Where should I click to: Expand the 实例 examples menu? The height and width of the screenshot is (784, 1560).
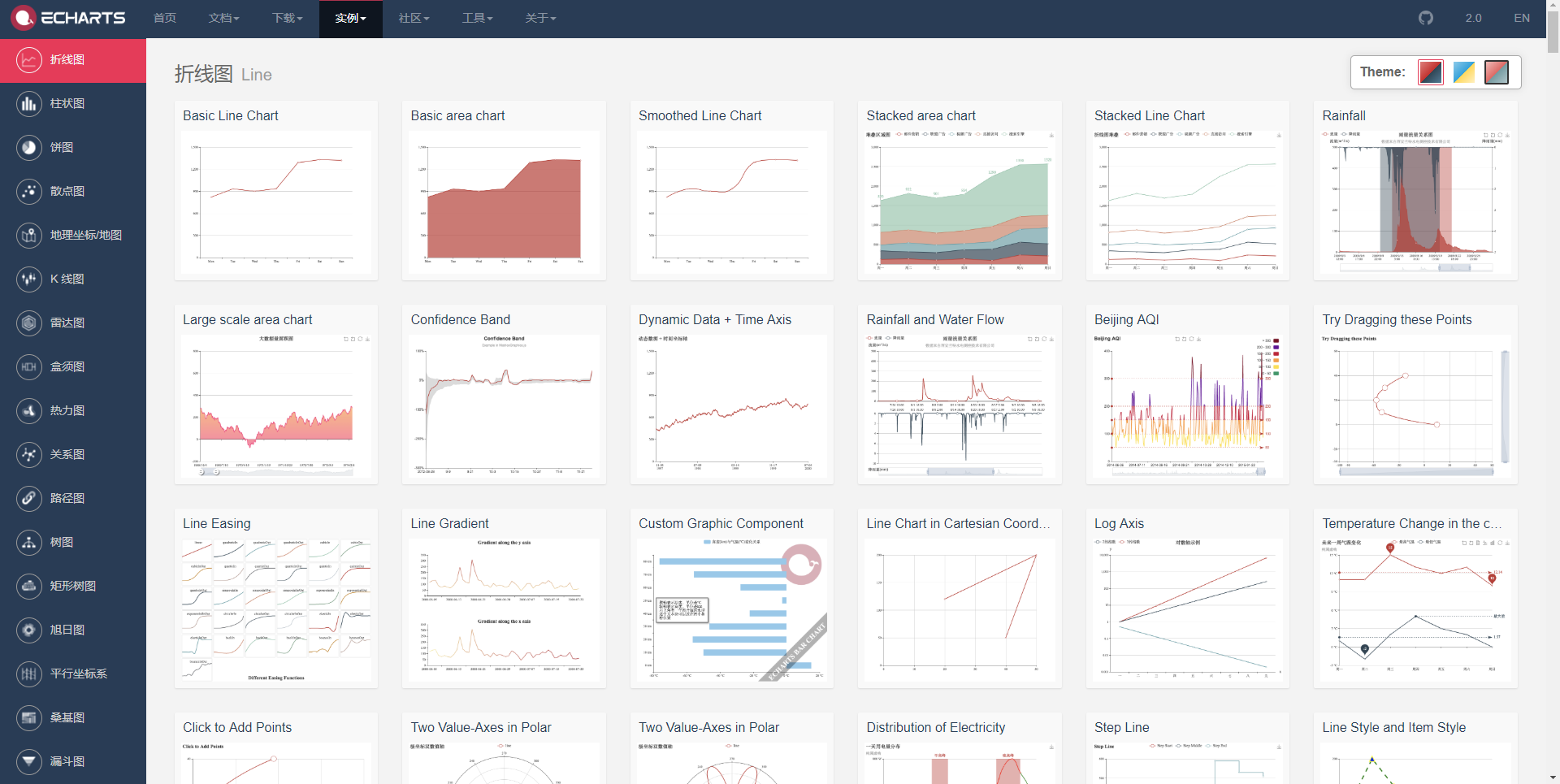350,18
